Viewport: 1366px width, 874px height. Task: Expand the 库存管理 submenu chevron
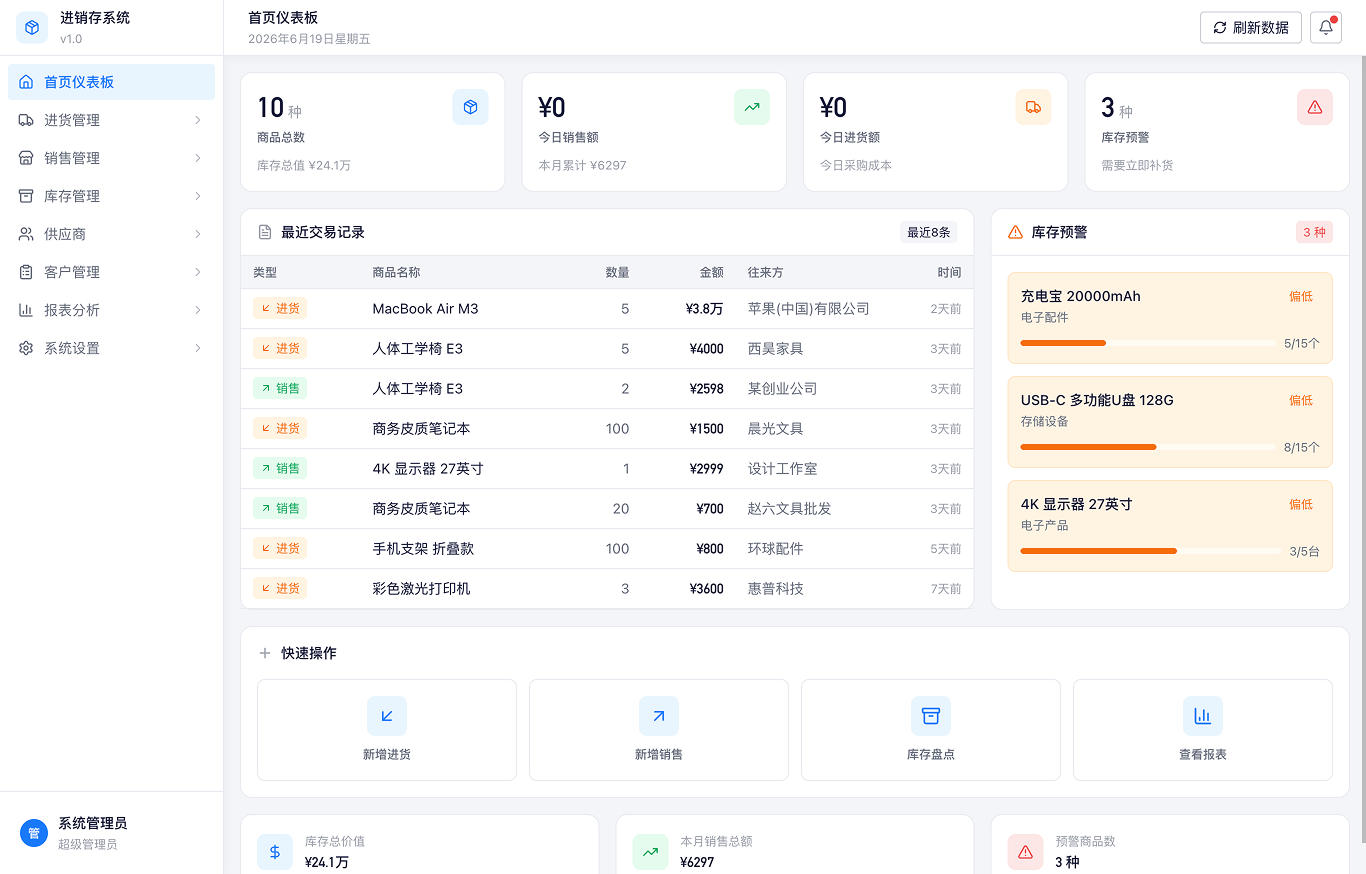click(x=198, y=196)
